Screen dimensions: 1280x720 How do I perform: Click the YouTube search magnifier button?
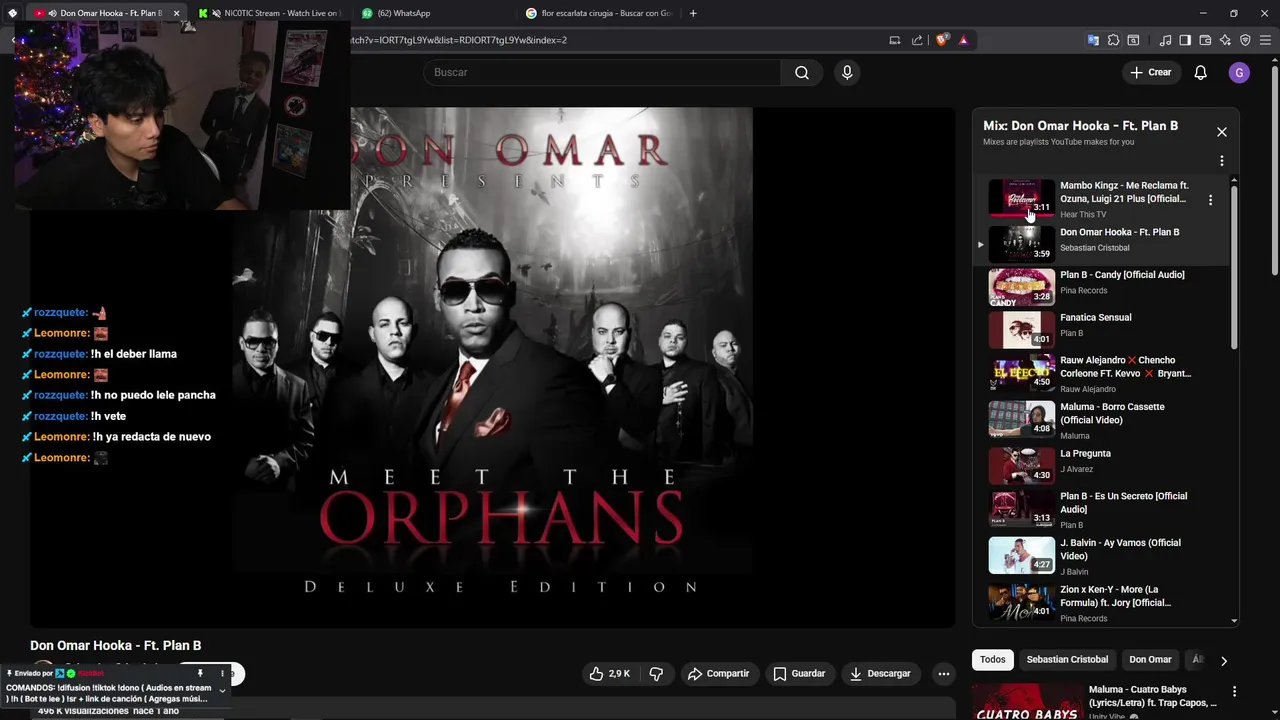(x=802, y=72)
